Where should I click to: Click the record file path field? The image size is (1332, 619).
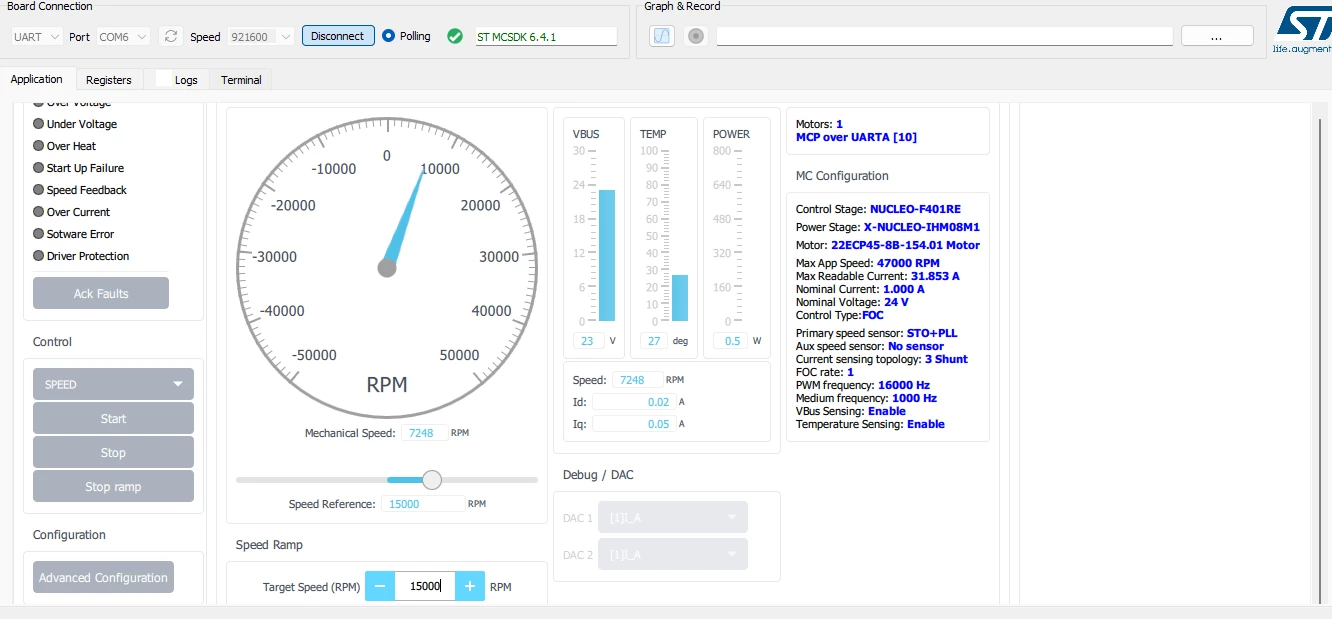(944, 36)
